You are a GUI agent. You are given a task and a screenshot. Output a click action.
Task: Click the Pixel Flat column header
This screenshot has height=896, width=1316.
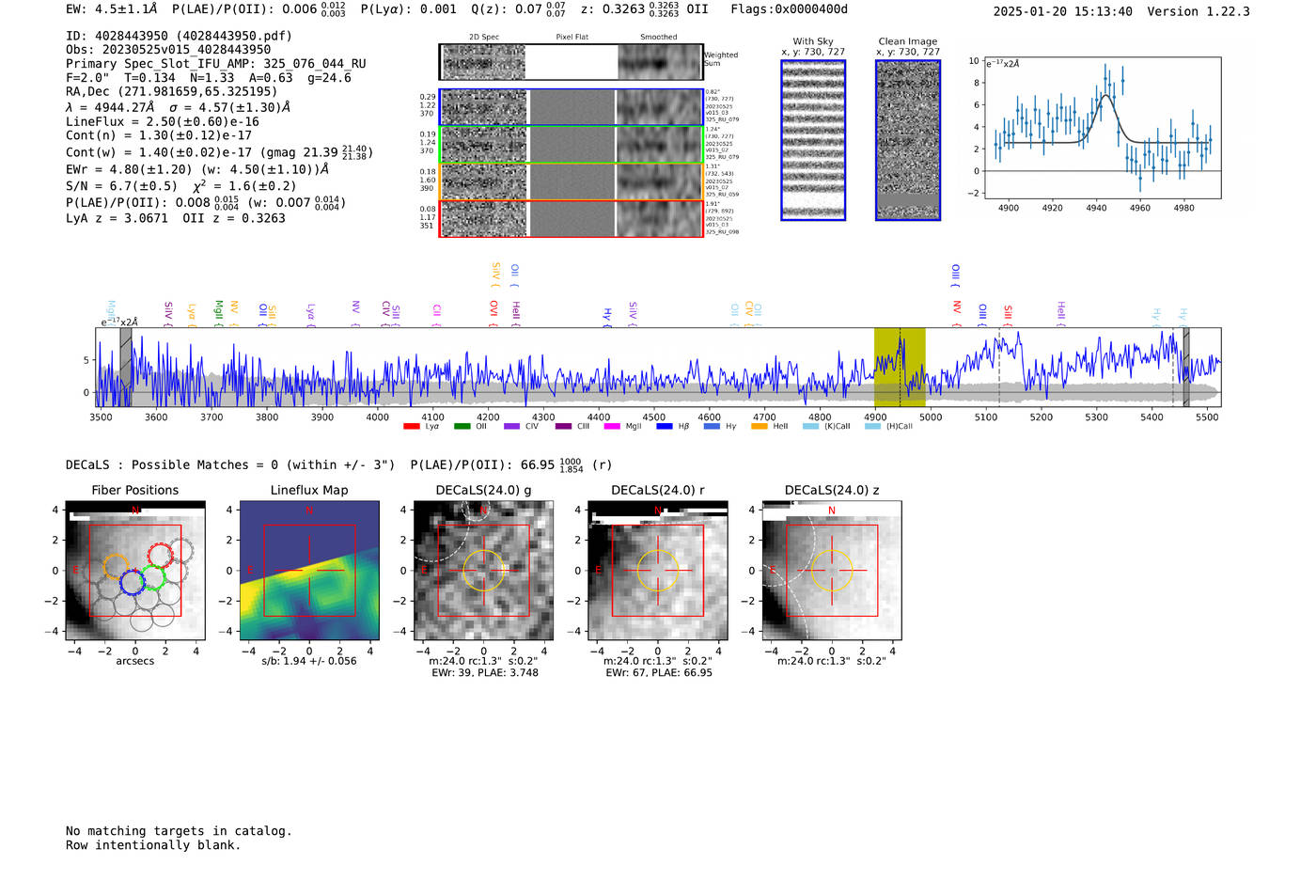572,38
